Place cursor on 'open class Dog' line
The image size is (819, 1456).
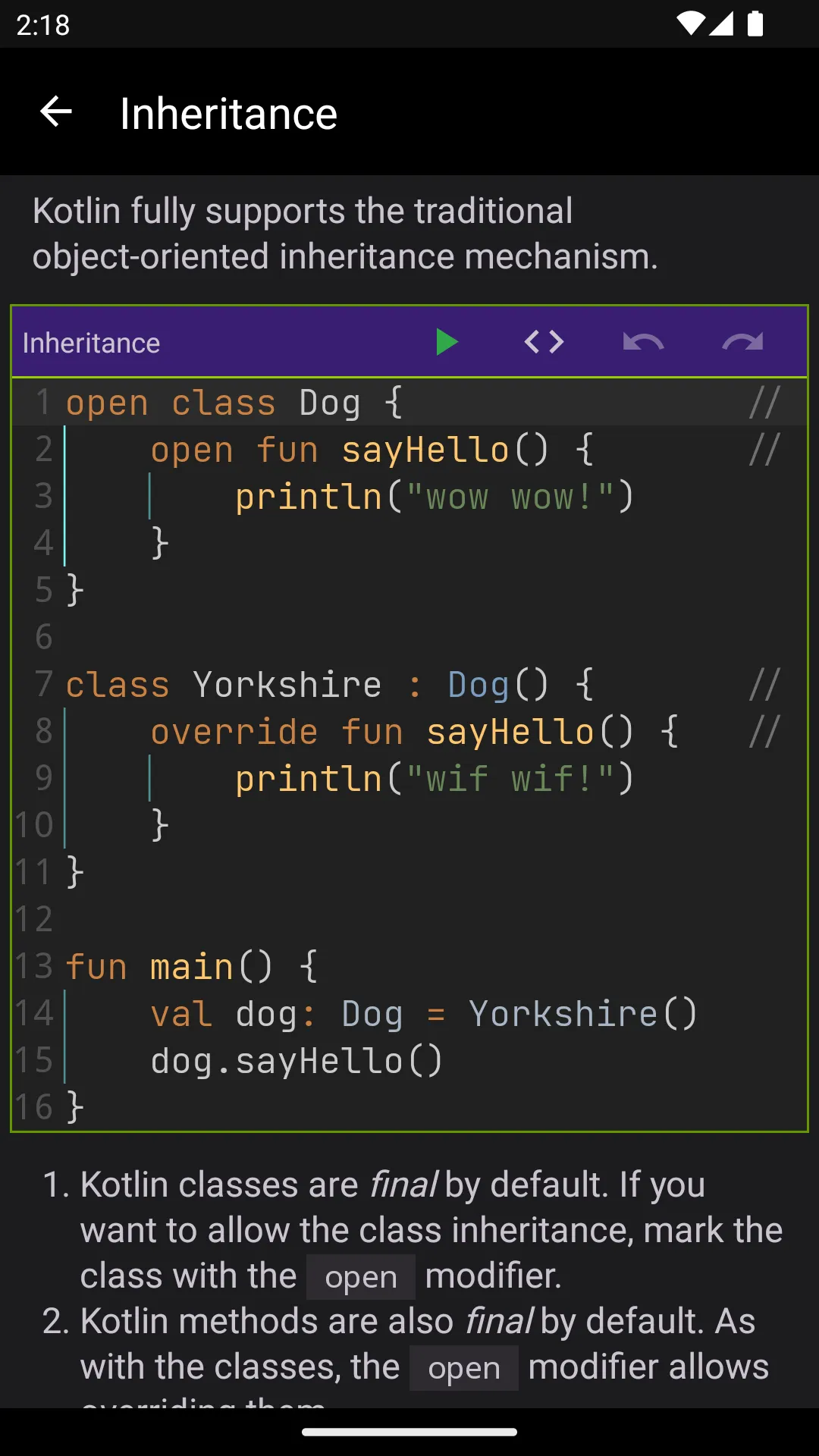pos(235,403)
